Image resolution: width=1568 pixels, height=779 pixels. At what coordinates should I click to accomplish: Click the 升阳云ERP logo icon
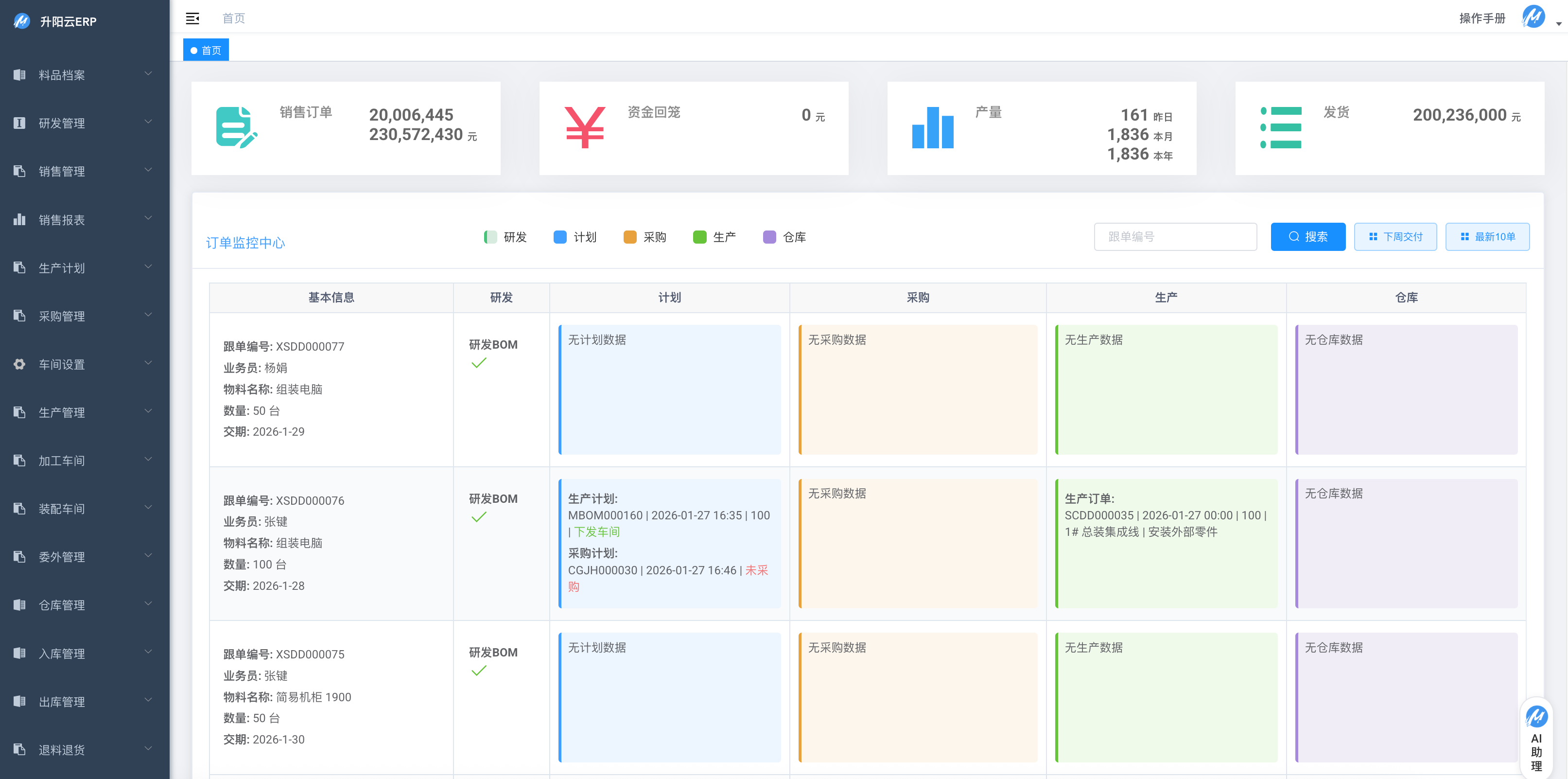point(21,21)
